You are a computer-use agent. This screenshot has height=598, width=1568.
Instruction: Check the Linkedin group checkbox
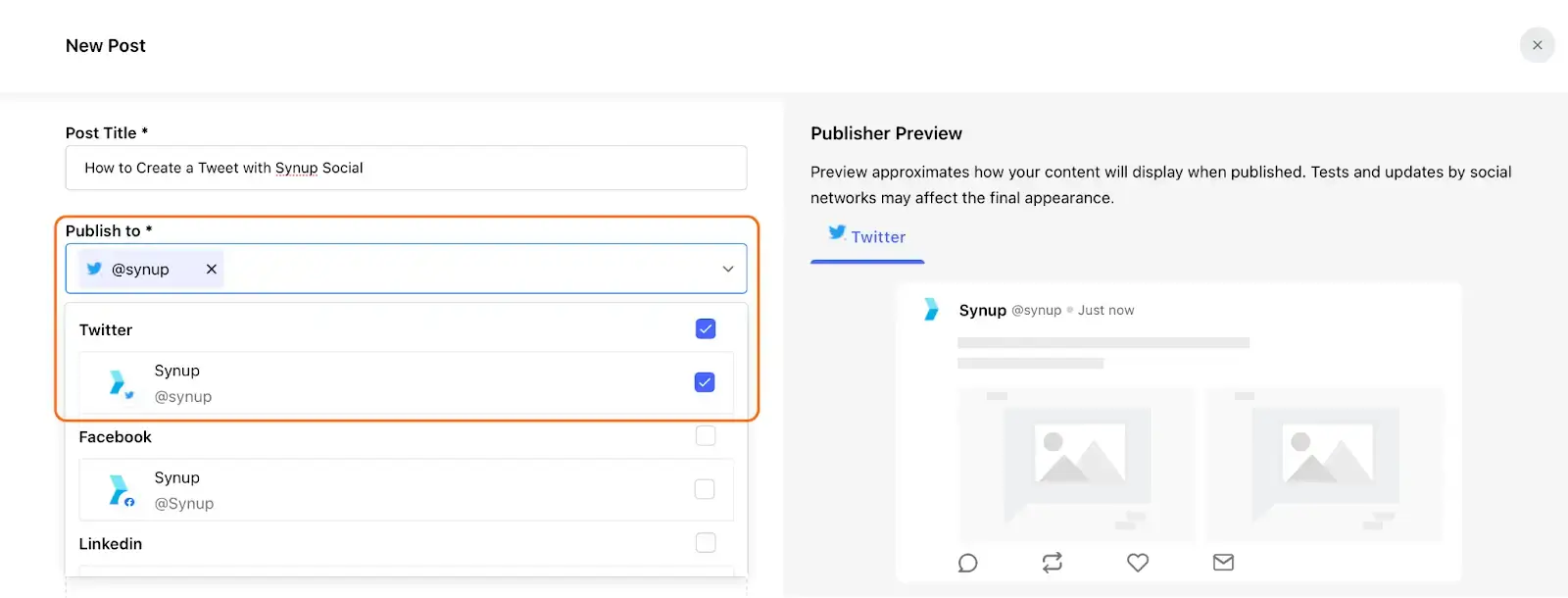[x=706, y=542]
